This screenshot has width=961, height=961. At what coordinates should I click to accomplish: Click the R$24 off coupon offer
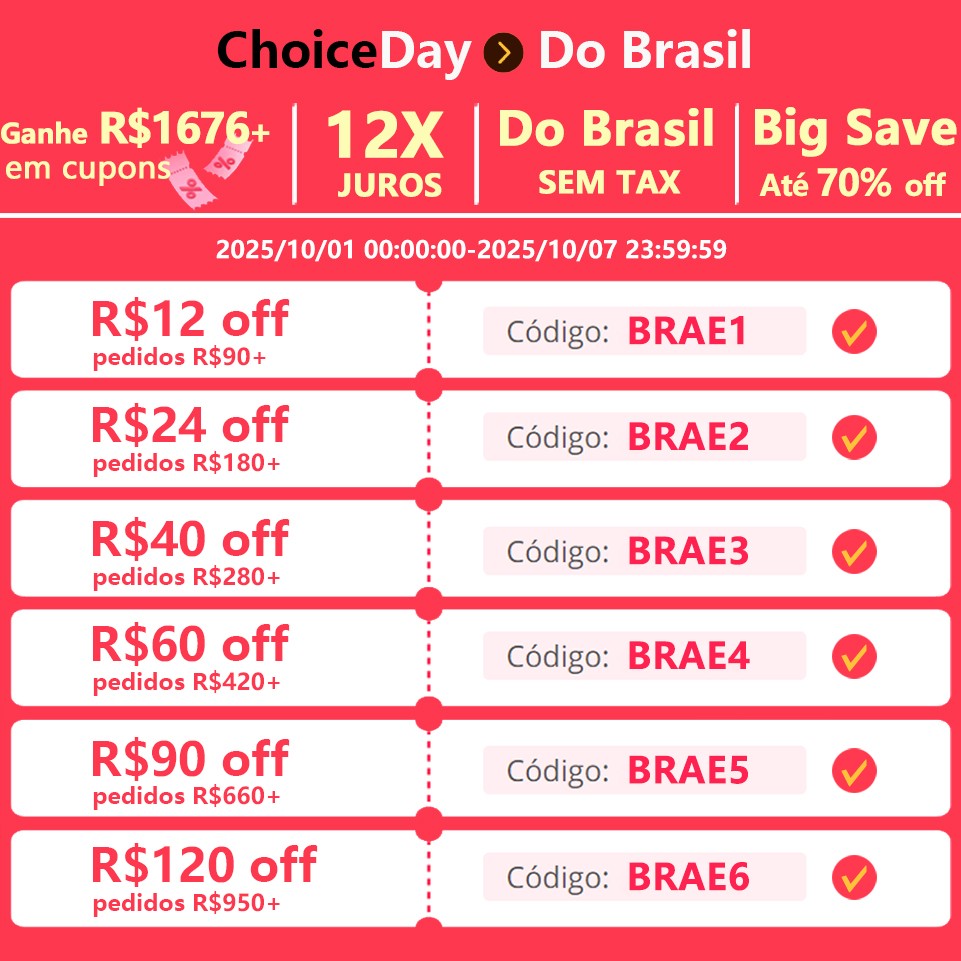[190, 437]
